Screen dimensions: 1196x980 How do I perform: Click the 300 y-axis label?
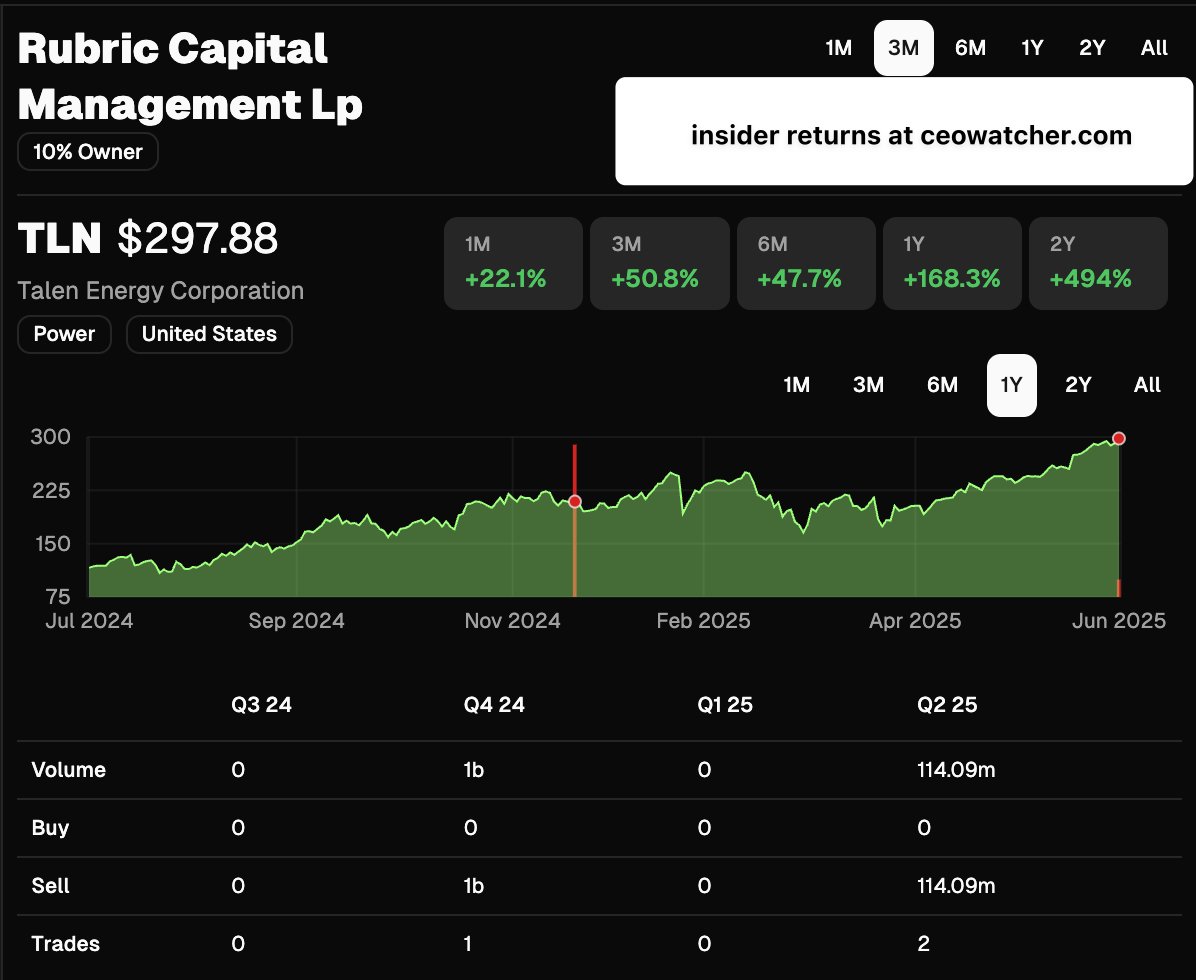click(x=50, y=436)
